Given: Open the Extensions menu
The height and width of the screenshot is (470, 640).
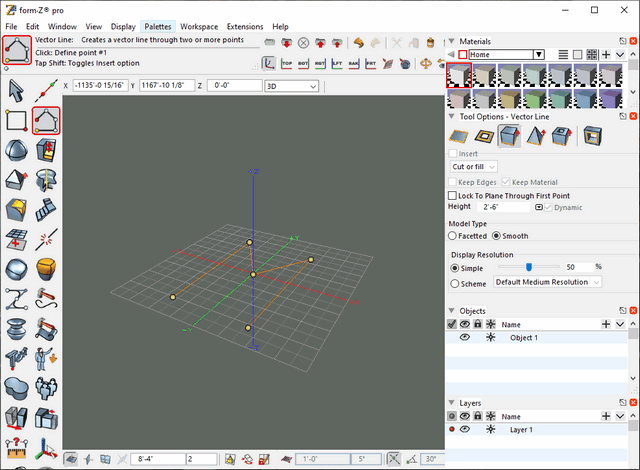Looking at the screenshot, I should point(245,26).
